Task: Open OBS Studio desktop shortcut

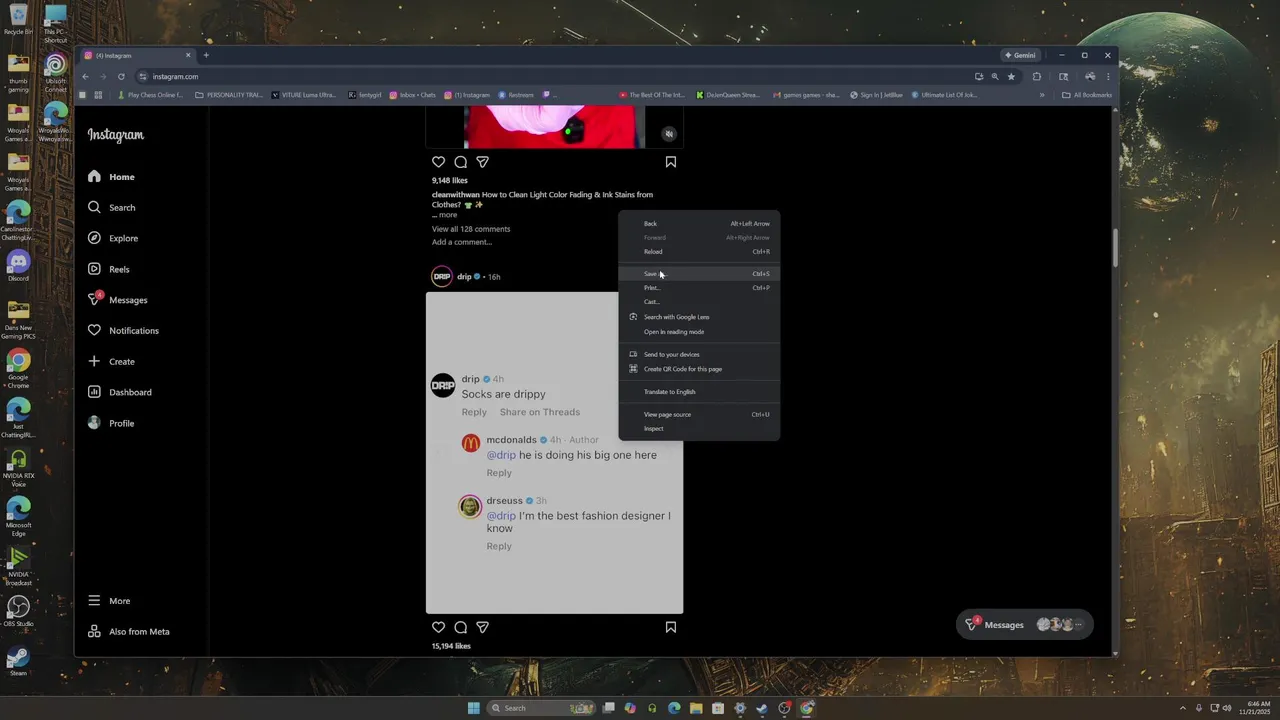Action: [18, 612]
